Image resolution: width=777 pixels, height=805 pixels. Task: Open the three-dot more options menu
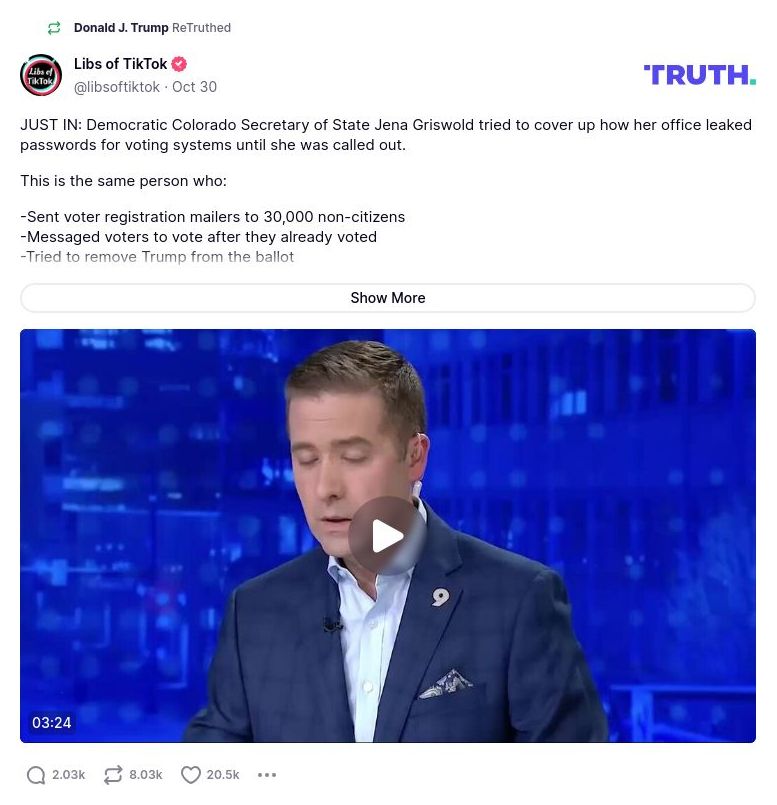[267, 775]
